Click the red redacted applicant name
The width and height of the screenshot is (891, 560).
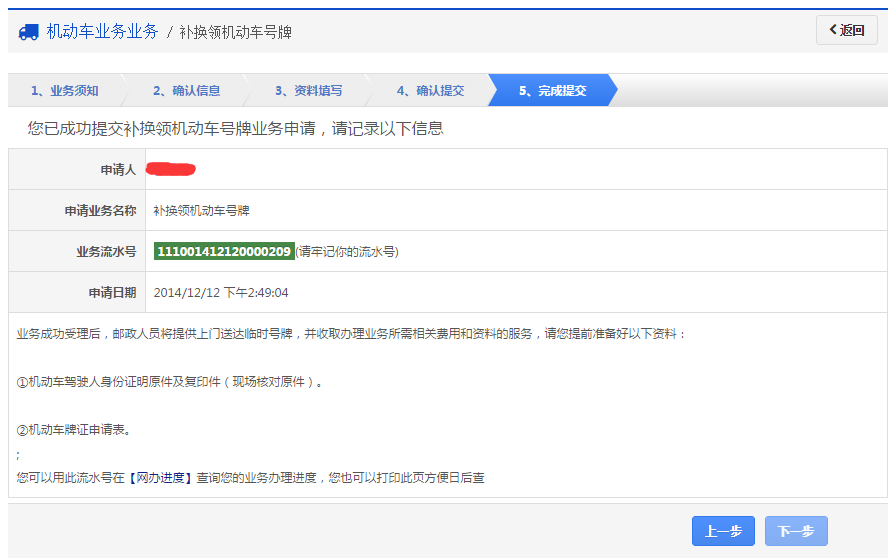[x=171, y=169]
